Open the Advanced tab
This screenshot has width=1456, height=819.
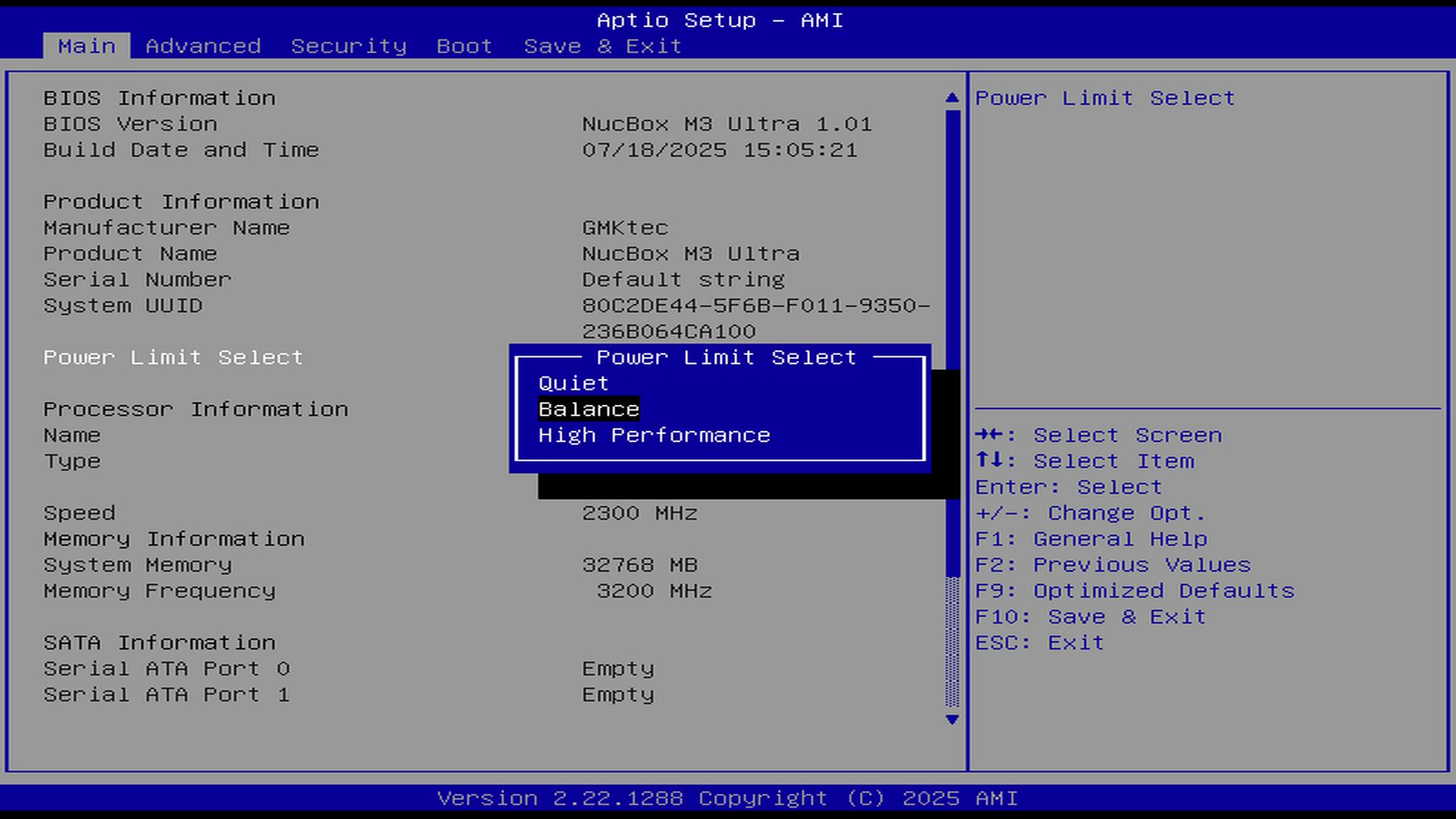[202, 46]
